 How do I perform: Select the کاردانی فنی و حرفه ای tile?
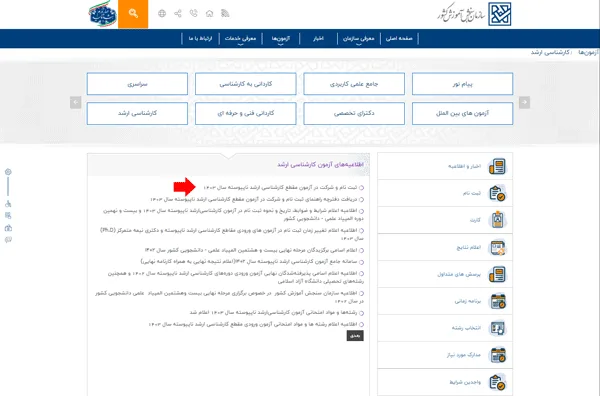(246, 113)
